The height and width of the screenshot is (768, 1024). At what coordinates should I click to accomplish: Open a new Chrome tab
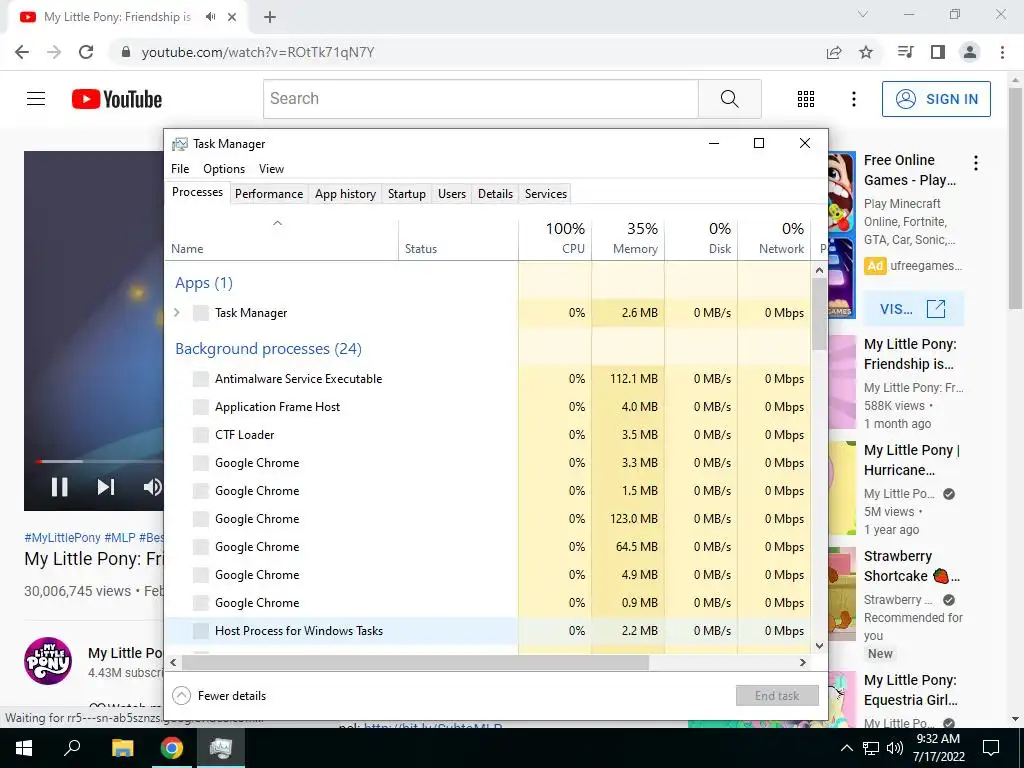click(x=270, y=17)
